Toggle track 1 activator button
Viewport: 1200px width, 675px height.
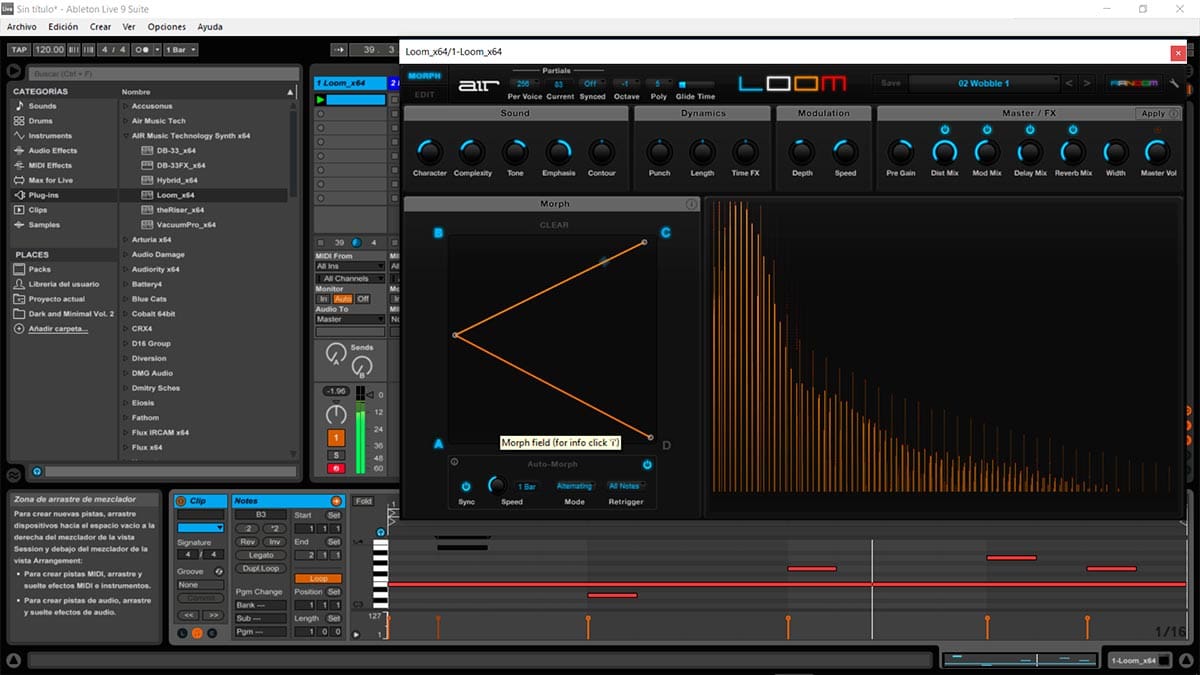point(336,438)
